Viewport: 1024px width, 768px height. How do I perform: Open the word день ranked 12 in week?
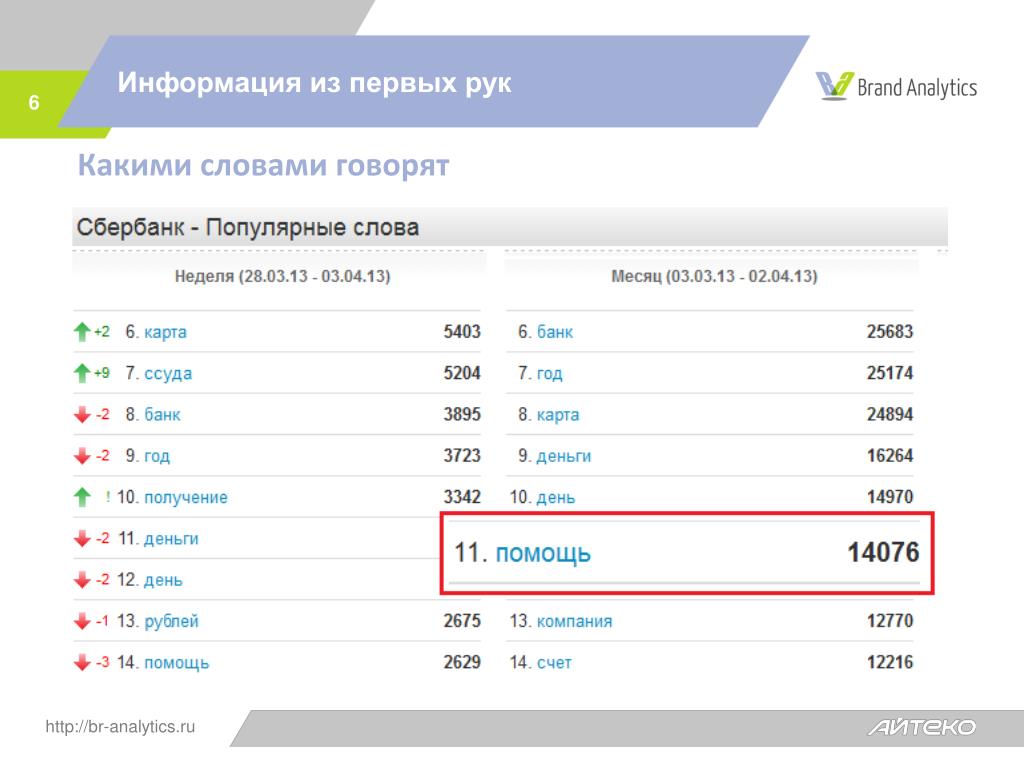click(163, 580)
